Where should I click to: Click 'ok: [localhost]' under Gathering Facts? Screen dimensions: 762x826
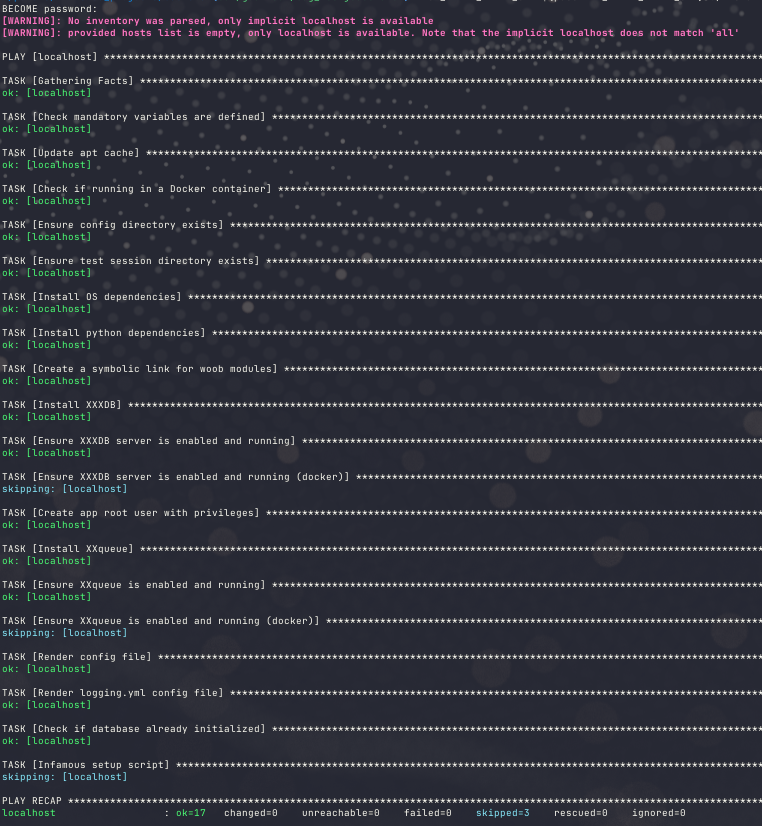(x=46, y=93)
